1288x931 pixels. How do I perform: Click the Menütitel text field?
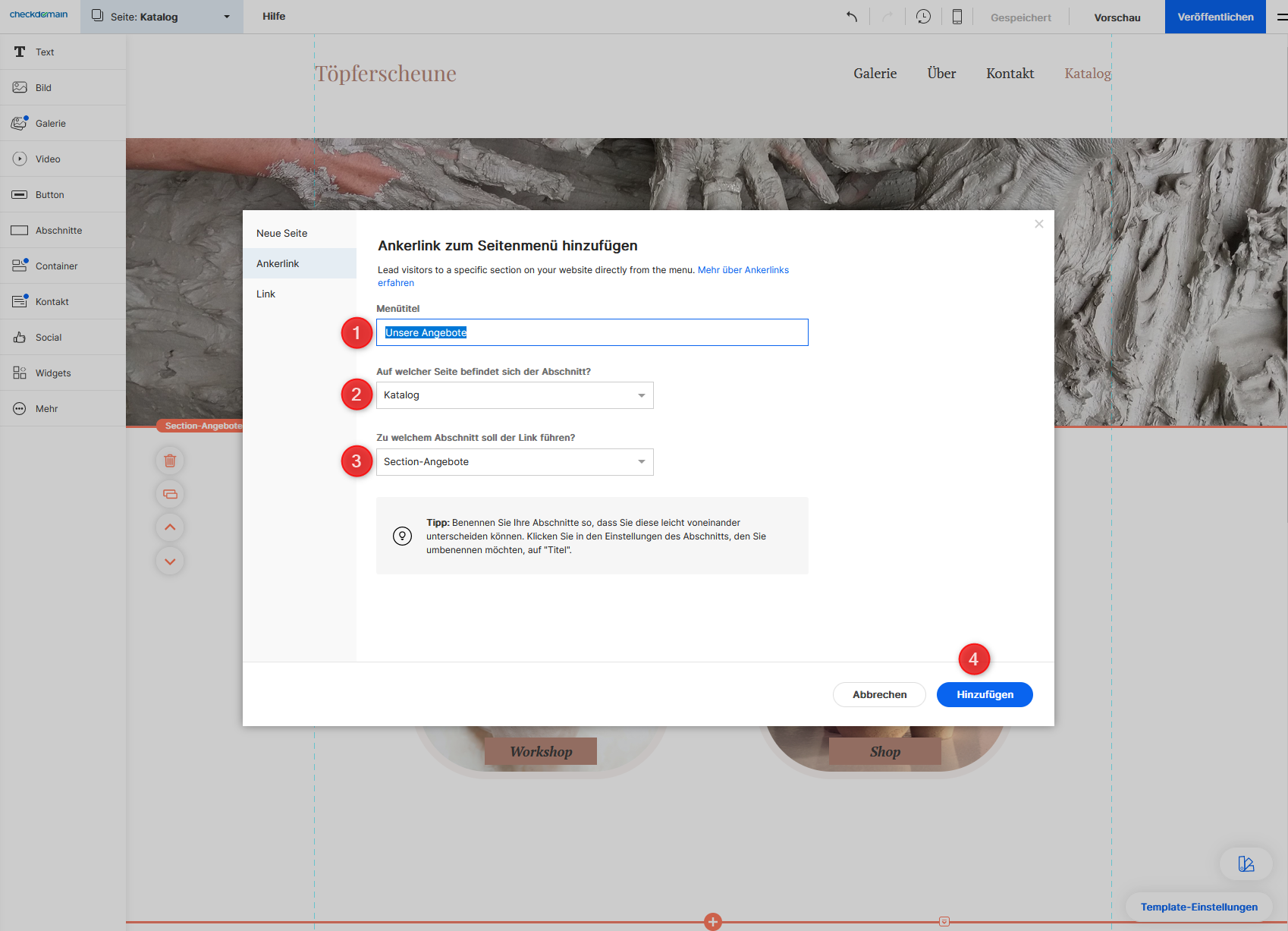(x=592, y=332)
